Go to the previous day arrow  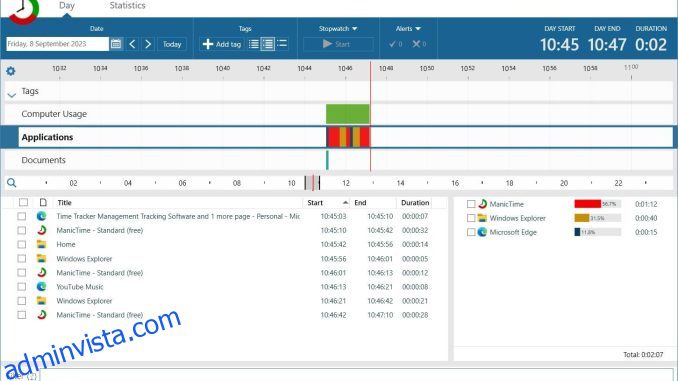[x=132, y=44]
